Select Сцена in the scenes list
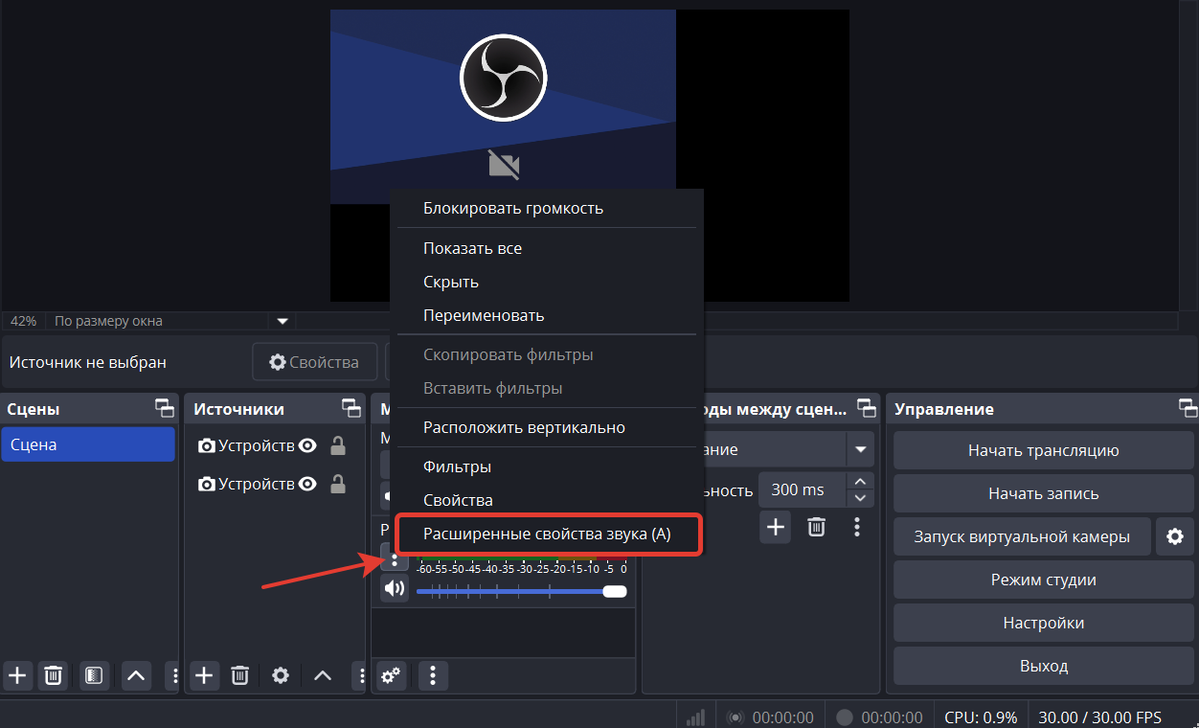 click(88, 445)
